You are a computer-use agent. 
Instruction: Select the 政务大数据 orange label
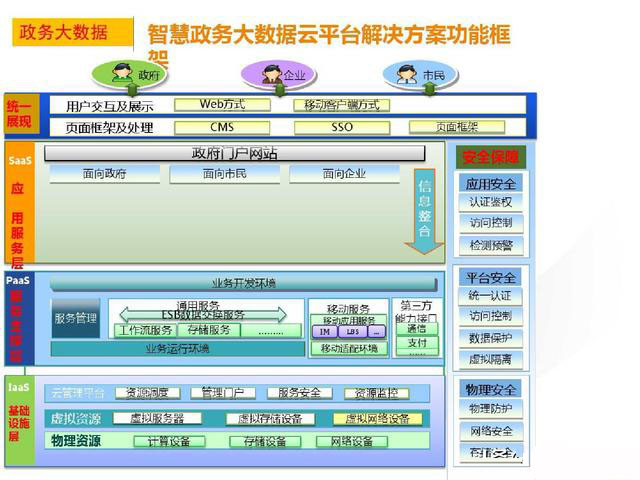pos(64,32)
